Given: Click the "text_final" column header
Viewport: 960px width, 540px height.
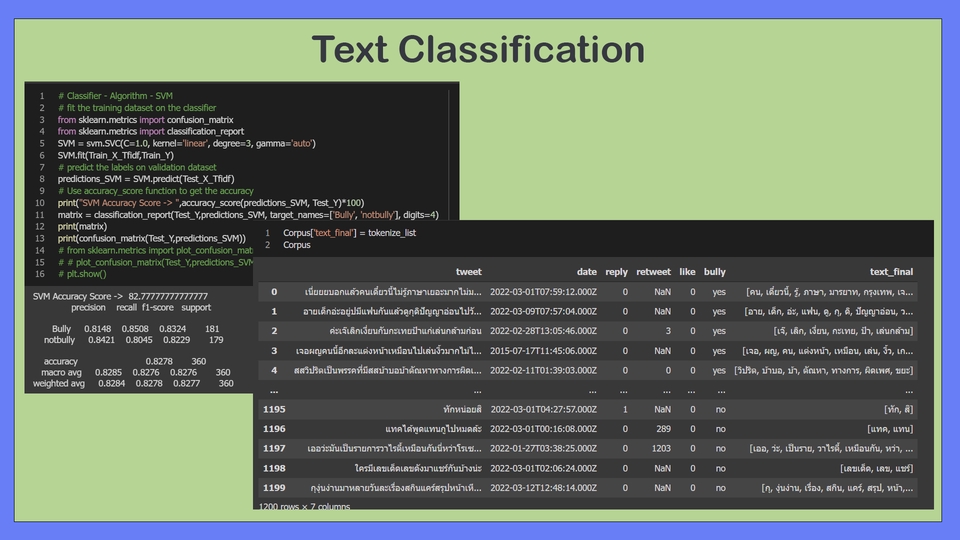Looking at the screenshot, I should click(x=891, y=272).
